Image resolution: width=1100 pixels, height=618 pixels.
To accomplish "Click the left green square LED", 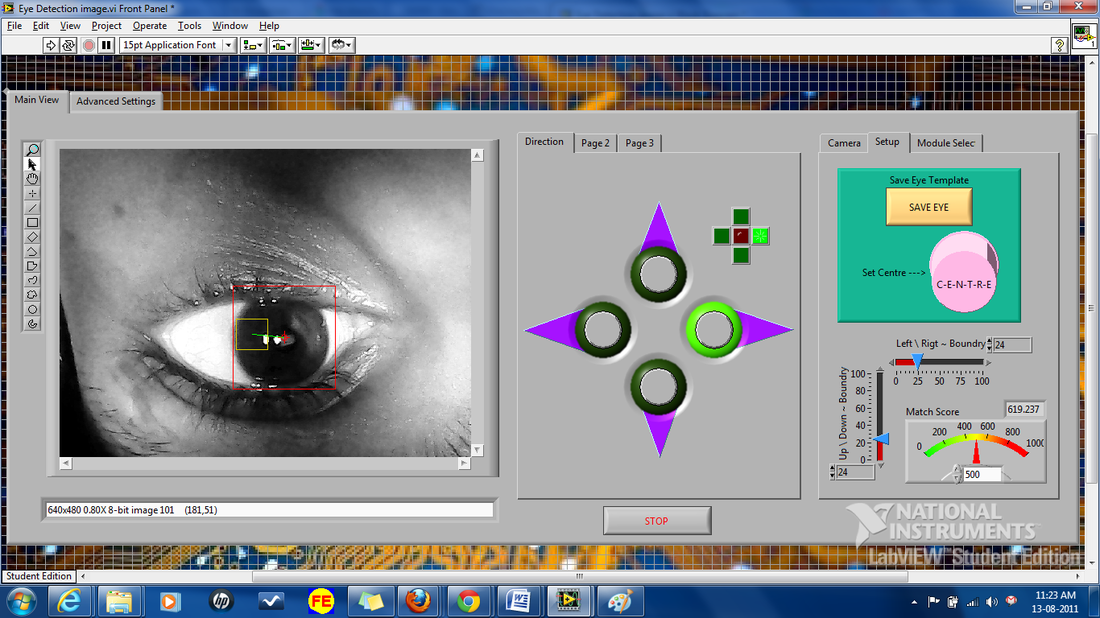I will [721, 236].
